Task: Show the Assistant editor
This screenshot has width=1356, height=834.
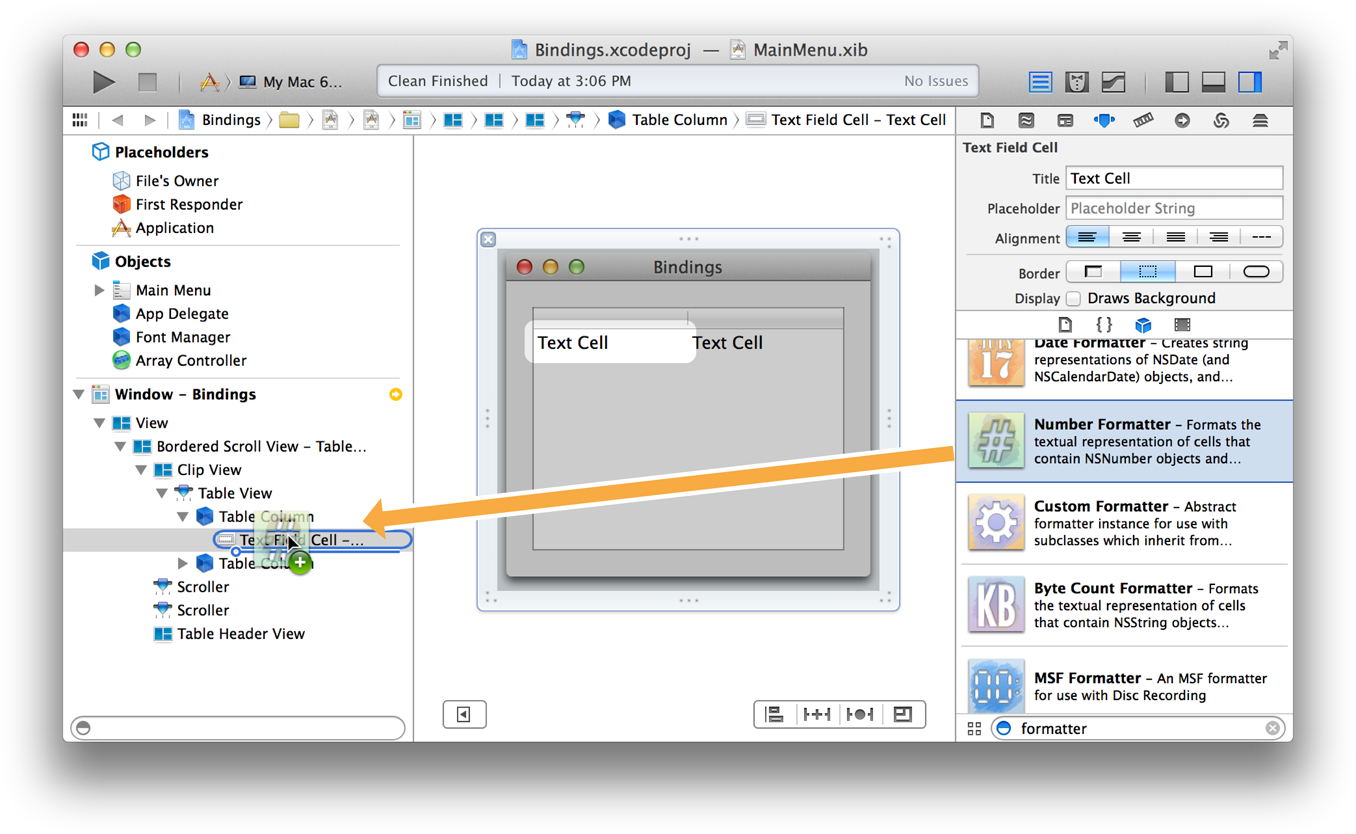Action: 1076,82
